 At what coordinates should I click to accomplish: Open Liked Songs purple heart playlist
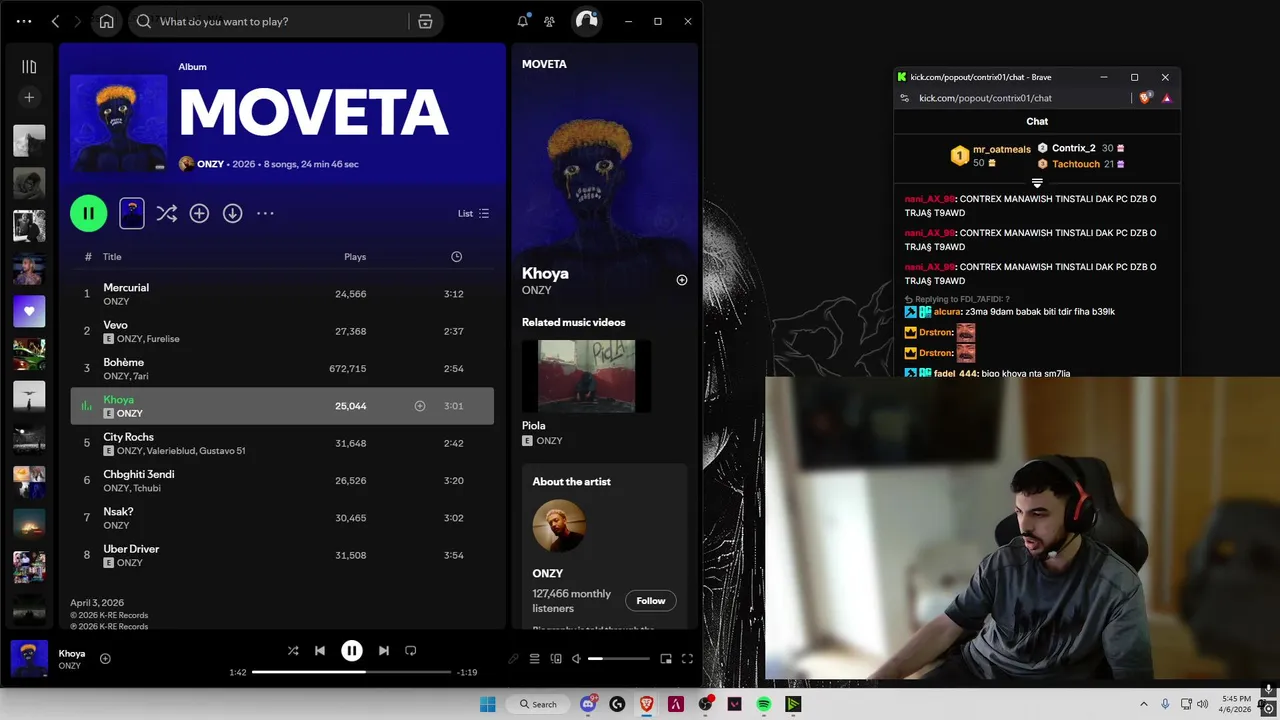pyautogui.click(x=29, y=311)
